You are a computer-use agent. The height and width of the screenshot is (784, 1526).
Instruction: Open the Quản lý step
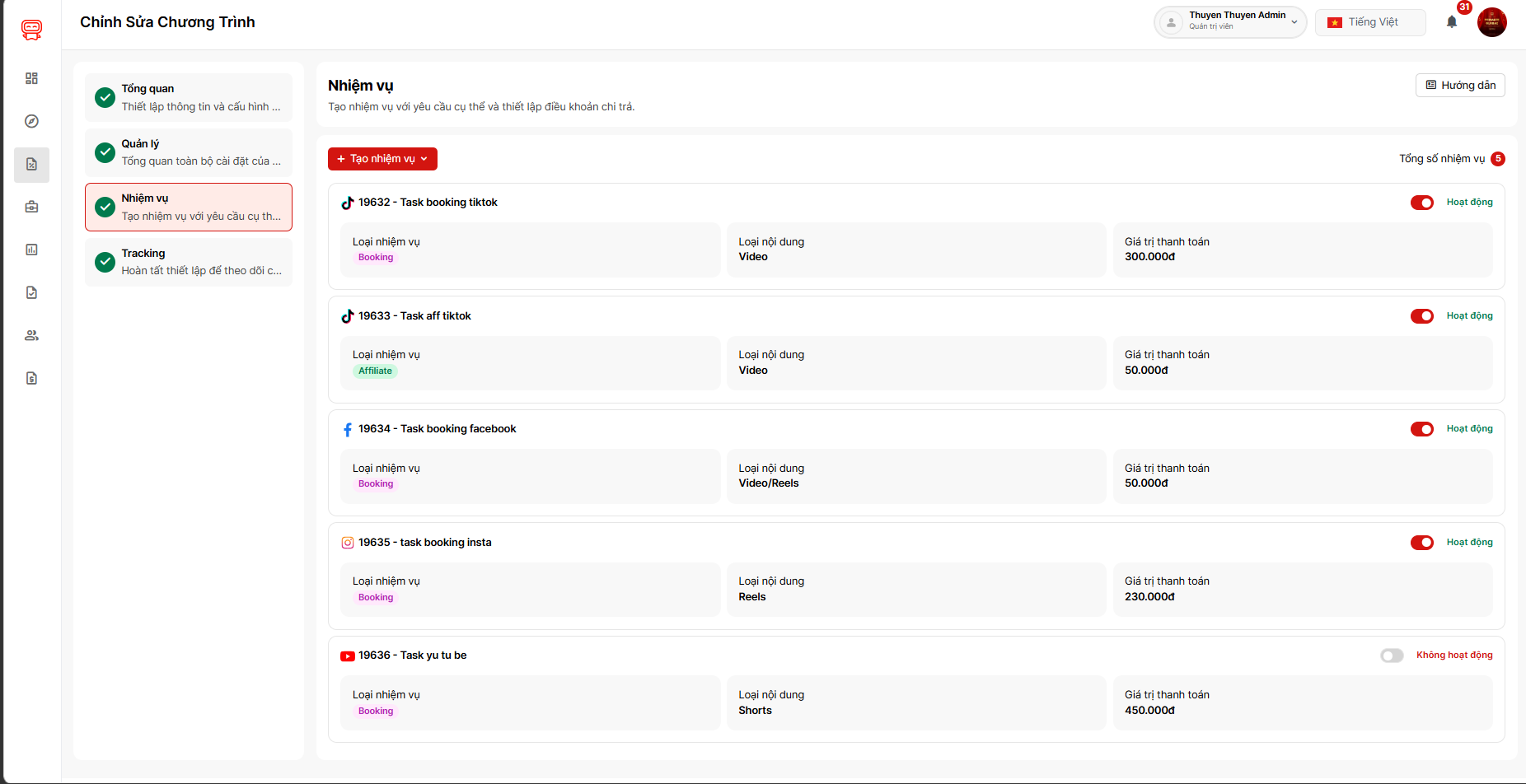189,152
